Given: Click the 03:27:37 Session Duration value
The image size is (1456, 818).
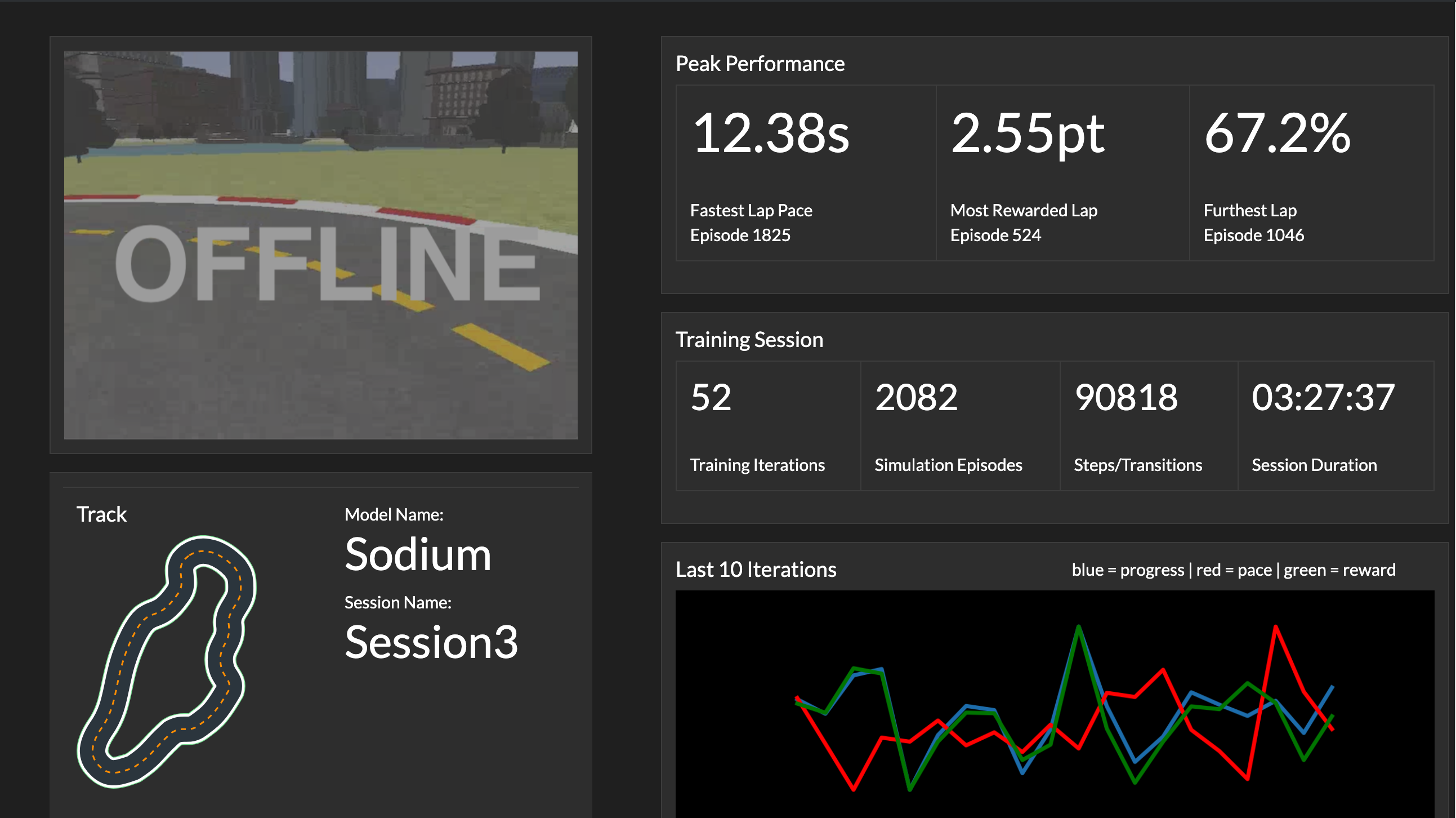Looking at the screenshot, I should (x=1323, y=397).
